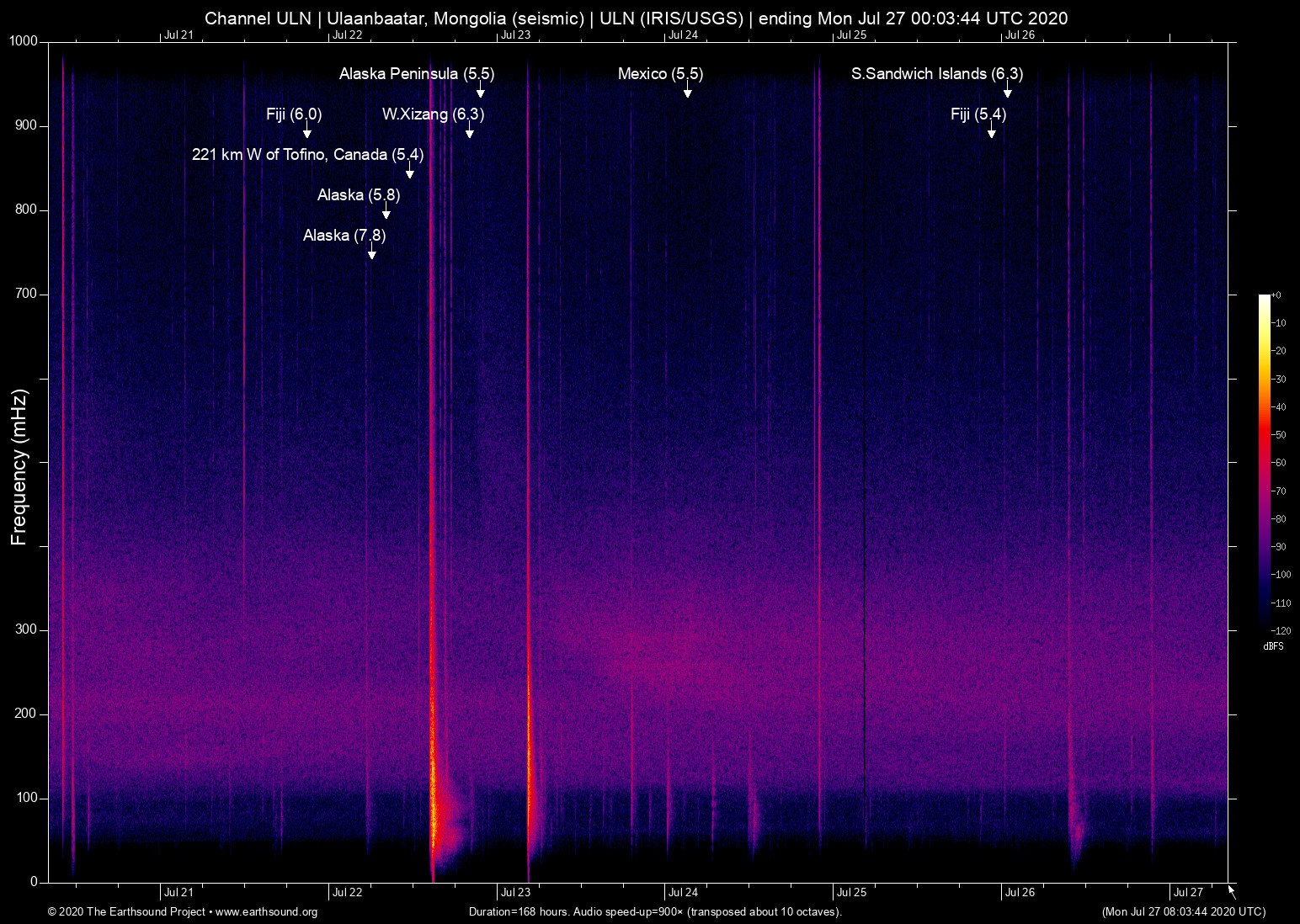Click the arrow below Alaska (7.8) label

[371, 252]
